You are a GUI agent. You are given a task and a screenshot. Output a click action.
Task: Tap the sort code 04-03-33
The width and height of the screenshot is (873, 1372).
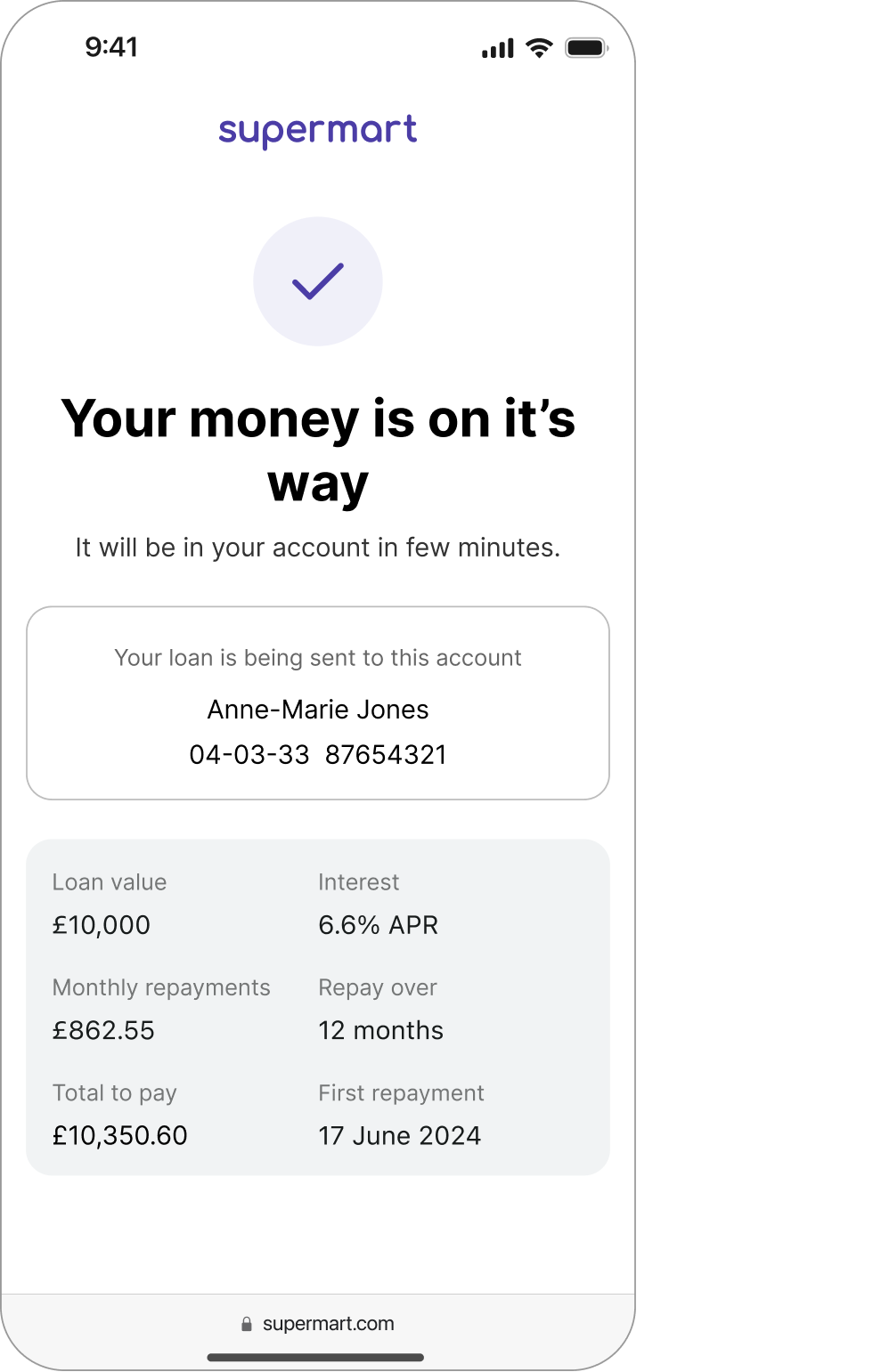tap(249, 754)
